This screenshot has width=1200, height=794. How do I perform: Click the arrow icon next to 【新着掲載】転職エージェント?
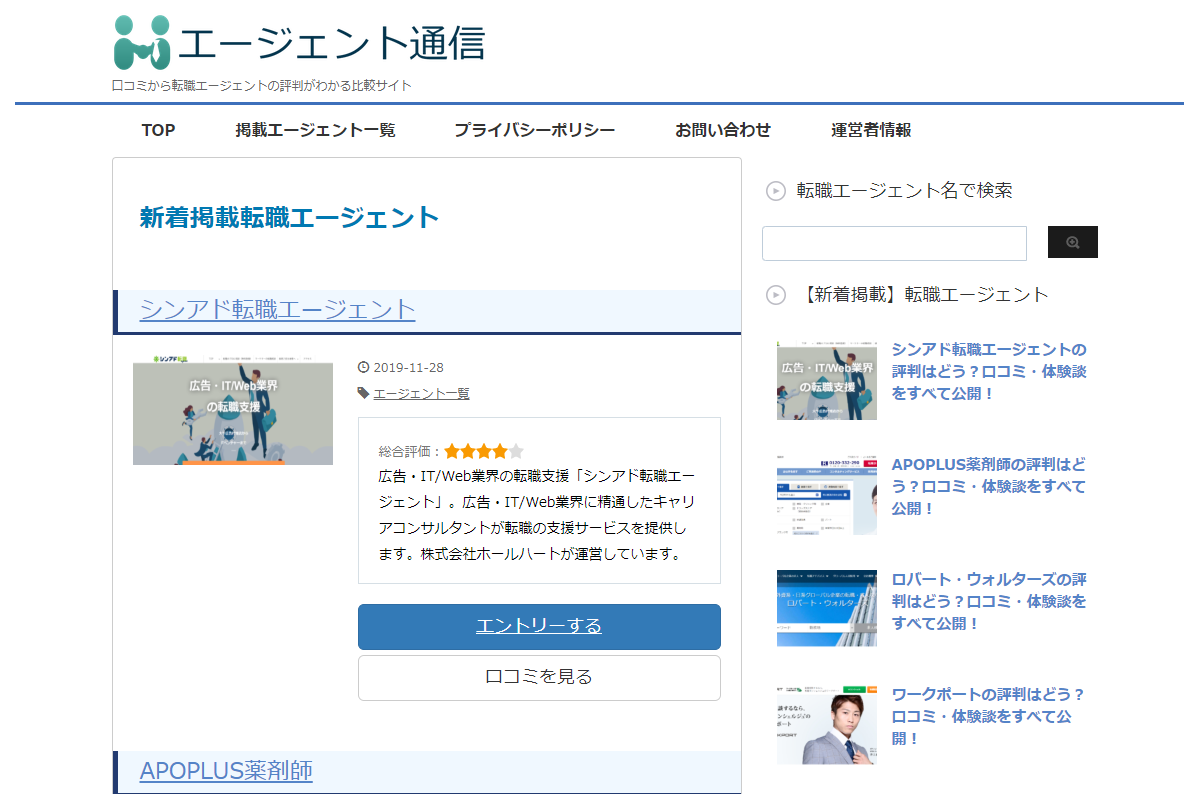pyautogui.click(x=775, y=295)
